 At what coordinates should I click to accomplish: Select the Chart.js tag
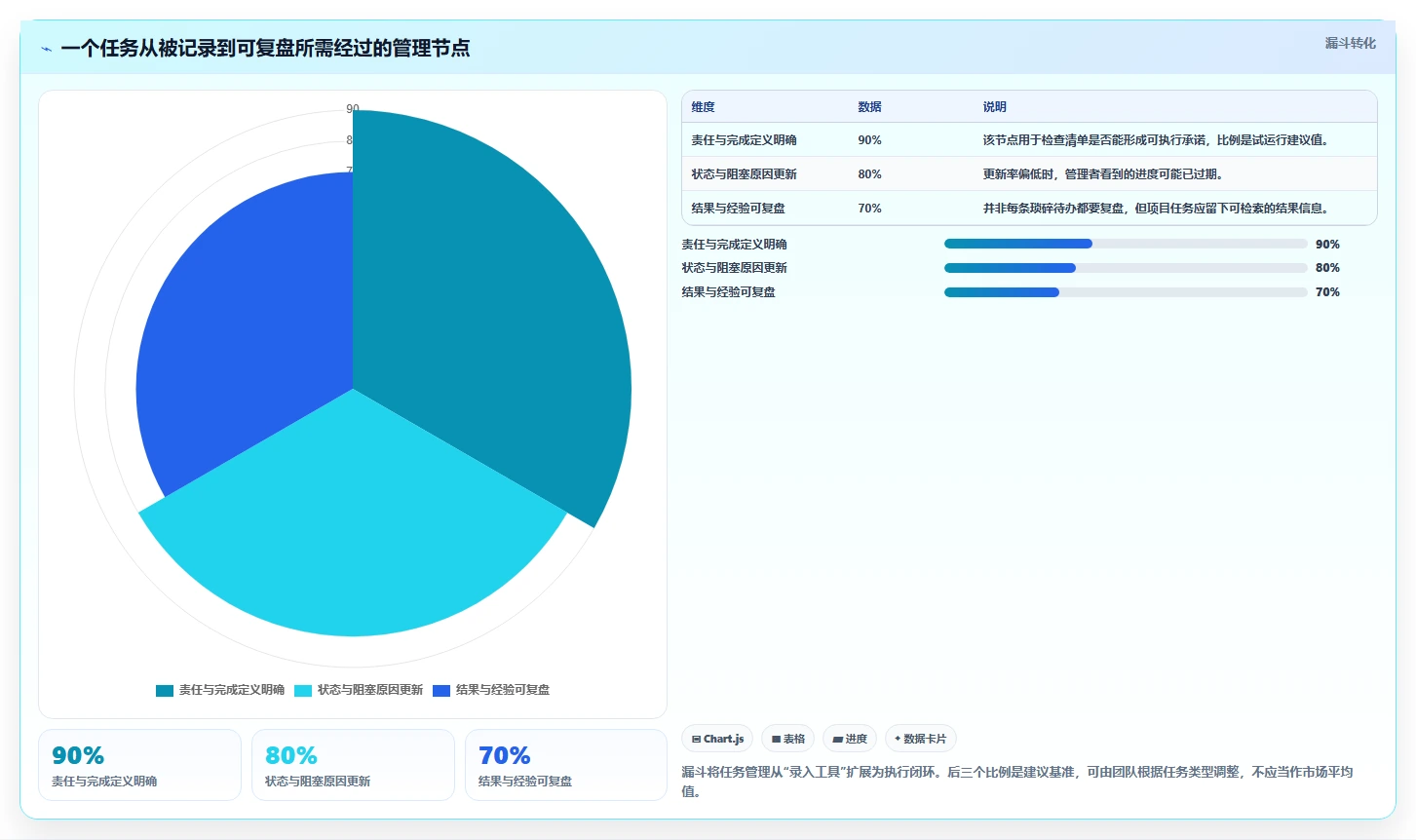point(717,739)
